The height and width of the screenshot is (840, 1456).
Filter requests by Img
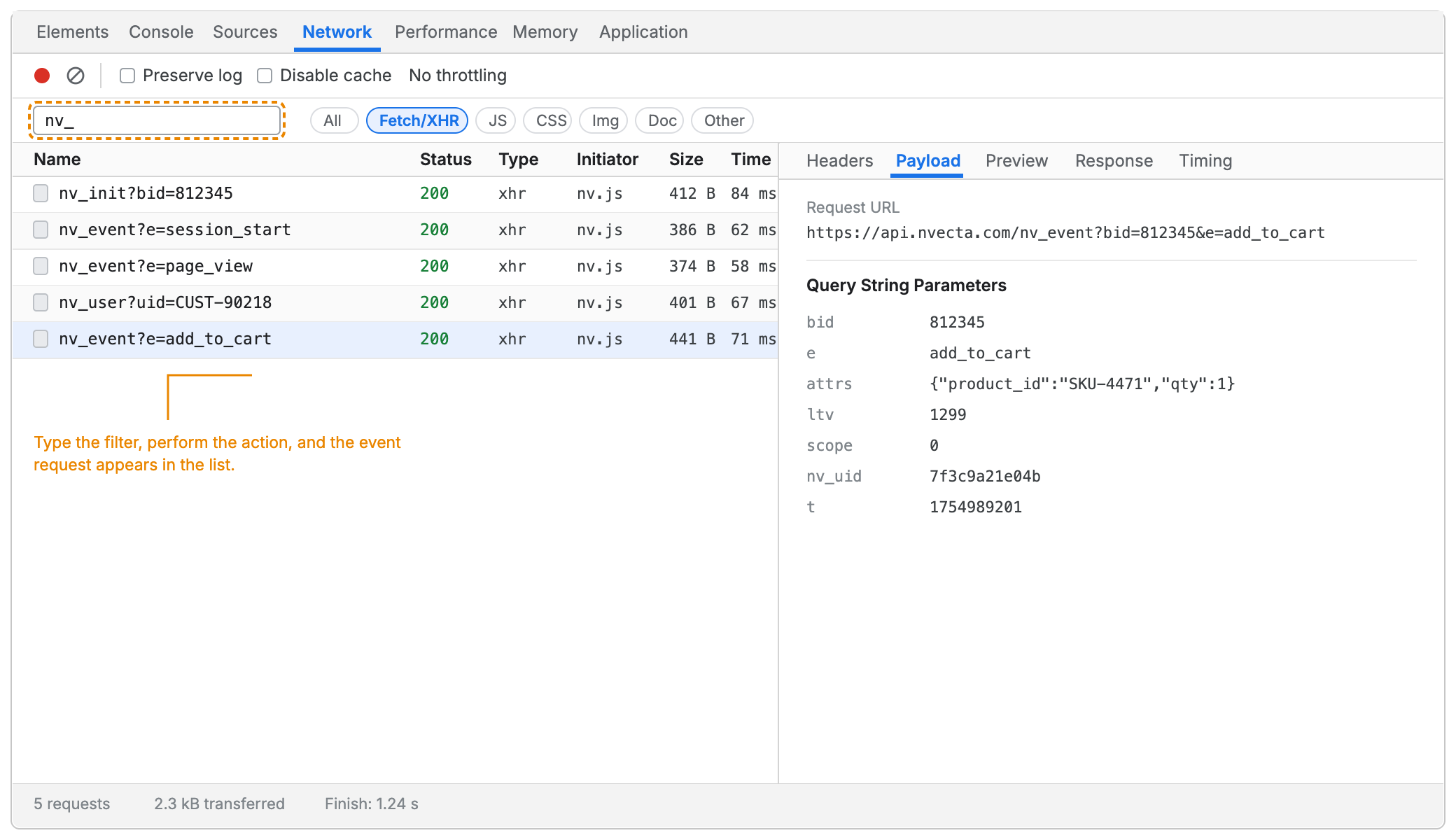click(605, 120)
